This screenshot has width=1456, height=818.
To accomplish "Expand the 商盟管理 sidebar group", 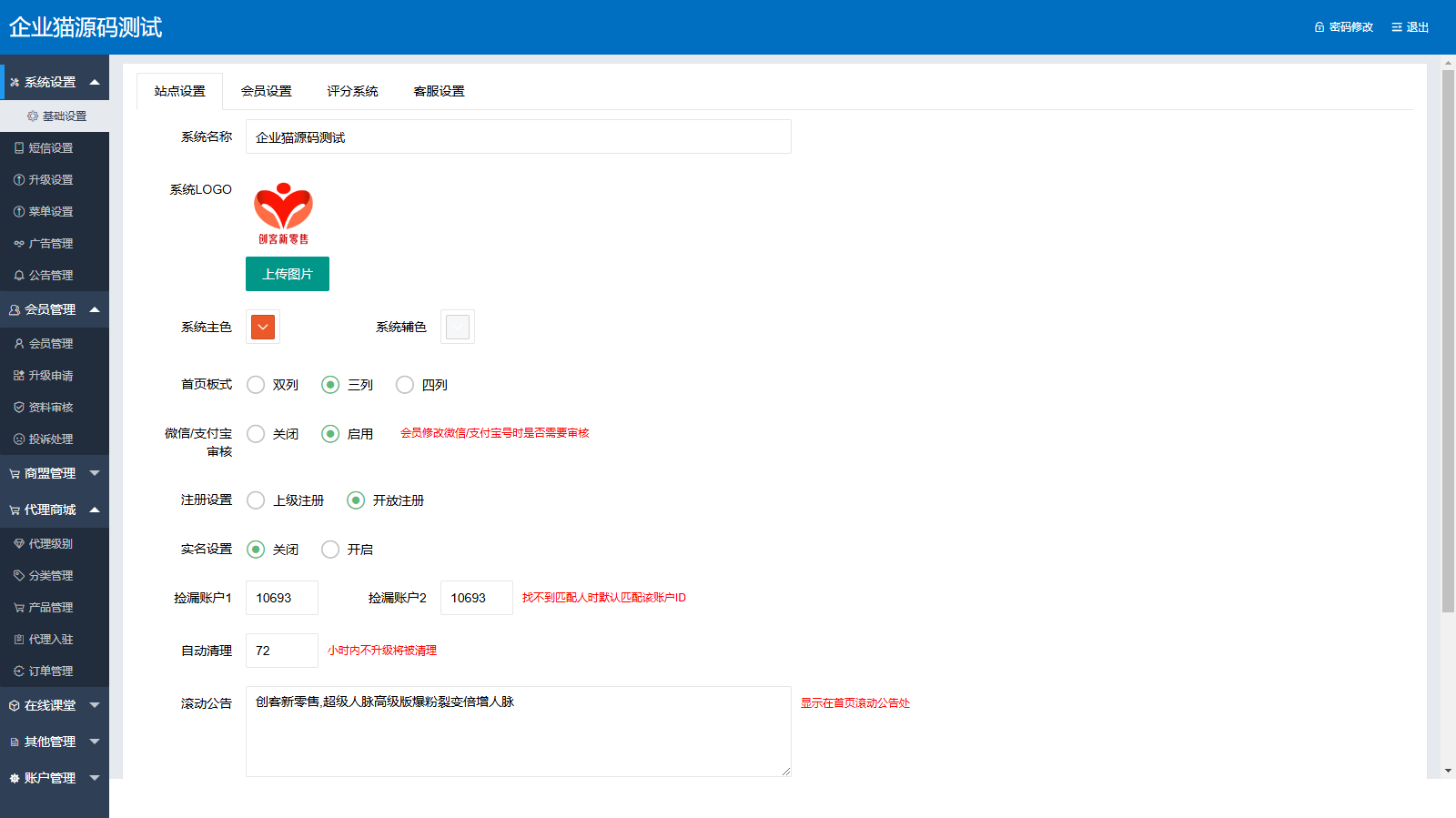I will tap(94, 473).
